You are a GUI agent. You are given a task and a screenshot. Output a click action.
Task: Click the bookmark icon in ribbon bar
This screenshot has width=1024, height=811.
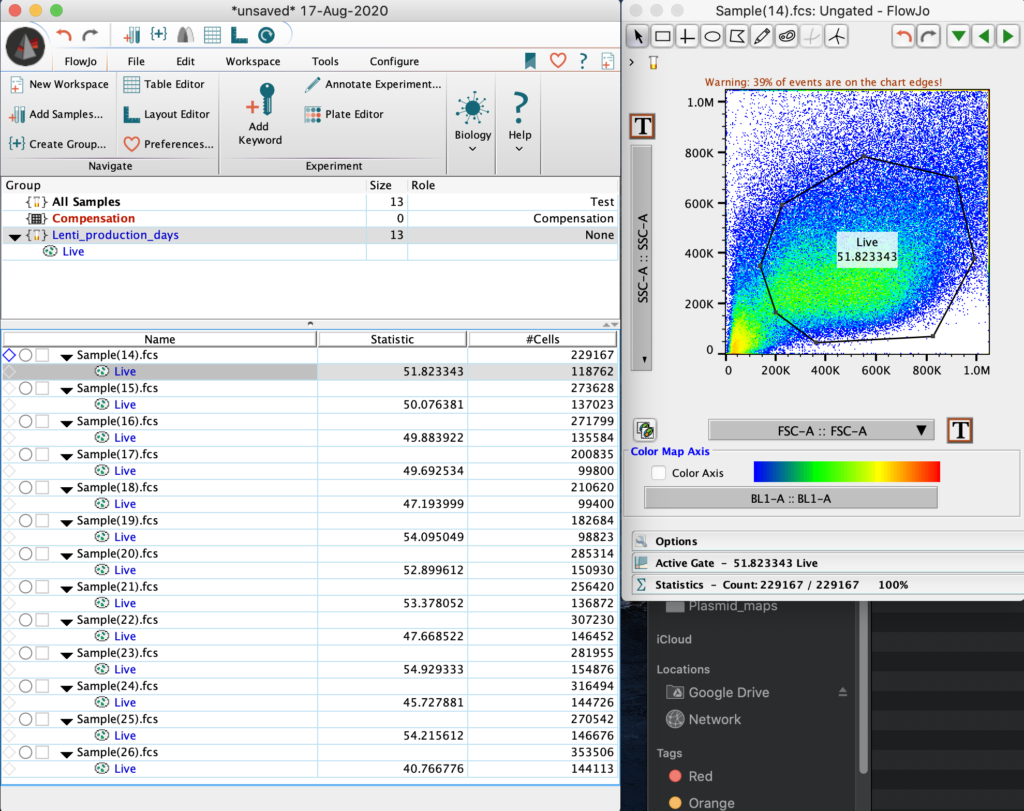530,61
